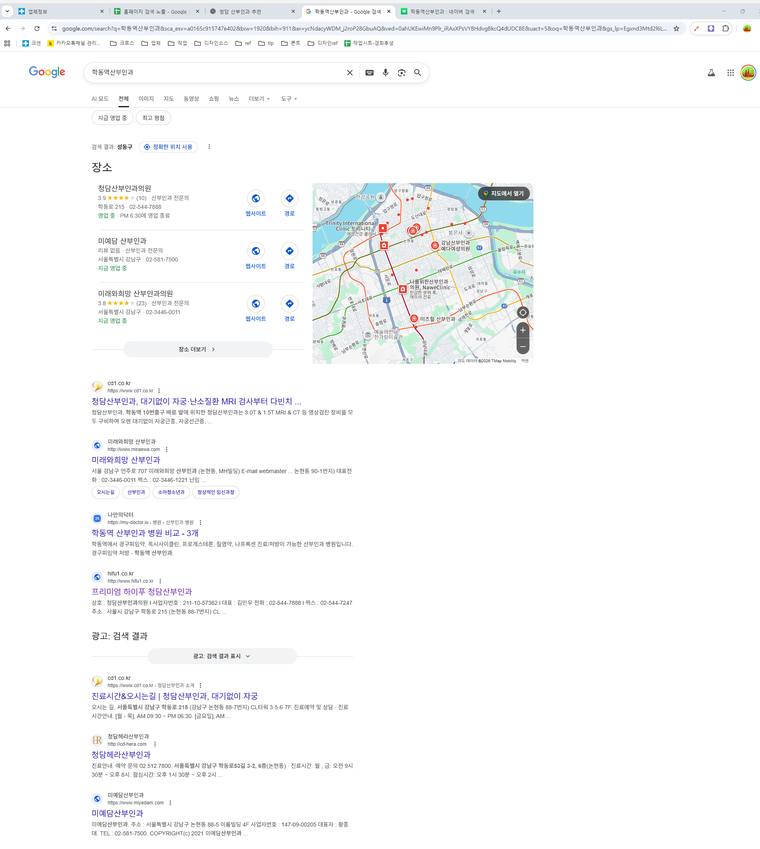The width and height of the screenshot is (760, 849).
Task: Open a new browser tab
Action: 499,11
